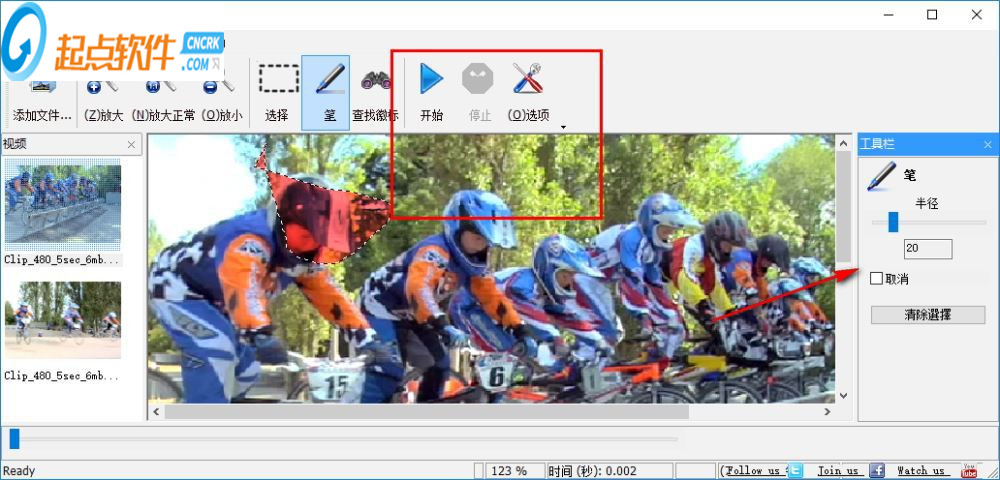Open the Join us link
The image size is (1000, 480).
click(x=838, y=471)
